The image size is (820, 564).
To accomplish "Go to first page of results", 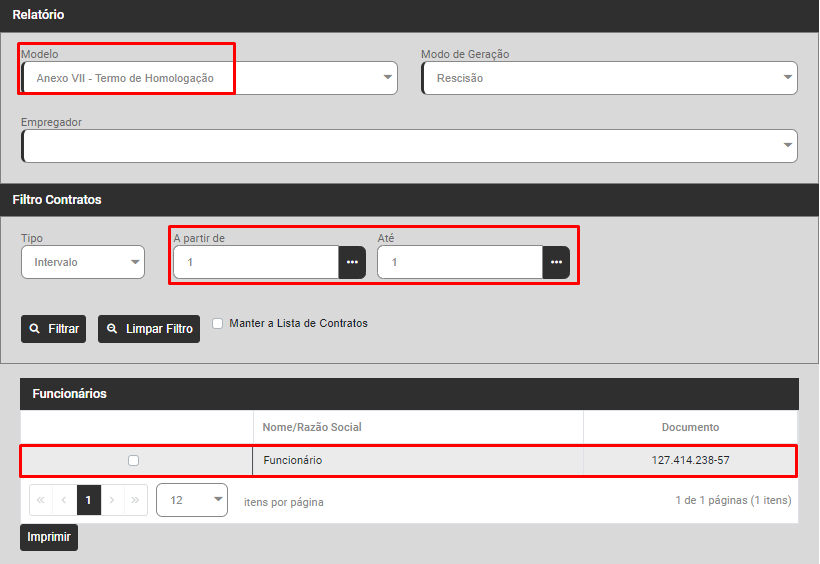I will (x=41, y=500).
